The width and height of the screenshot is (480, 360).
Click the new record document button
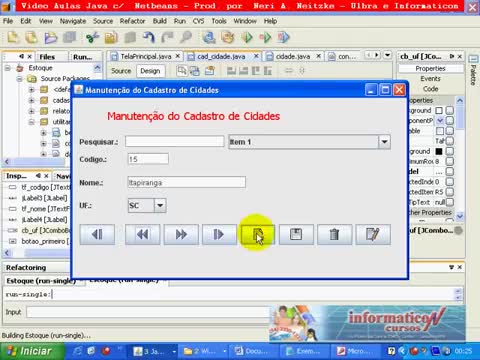point(258,235)
